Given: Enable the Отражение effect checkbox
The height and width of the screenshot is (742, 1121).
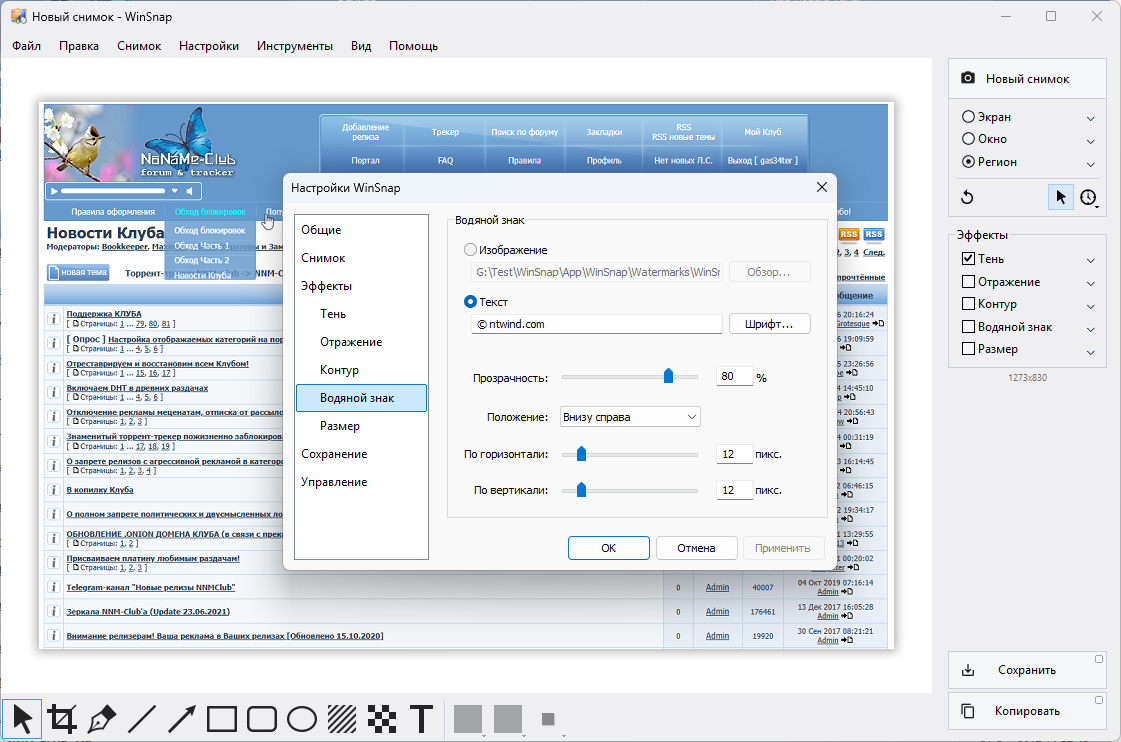Looking at the screenshot, I should [968, 282].
